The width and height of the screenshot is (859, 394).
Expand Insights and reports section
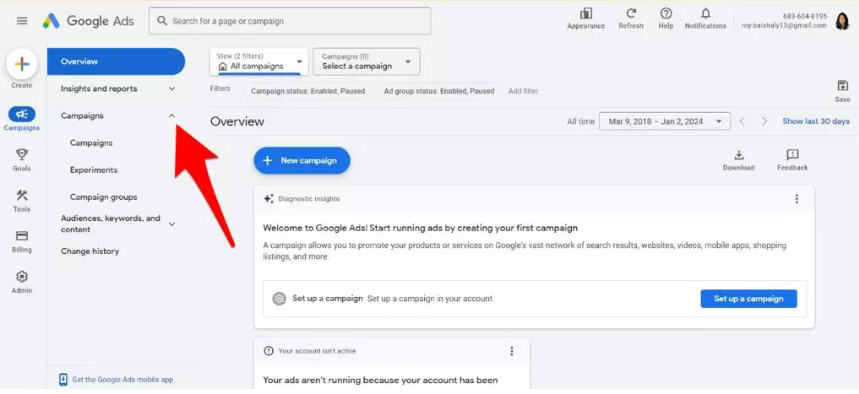coord(171,89)
